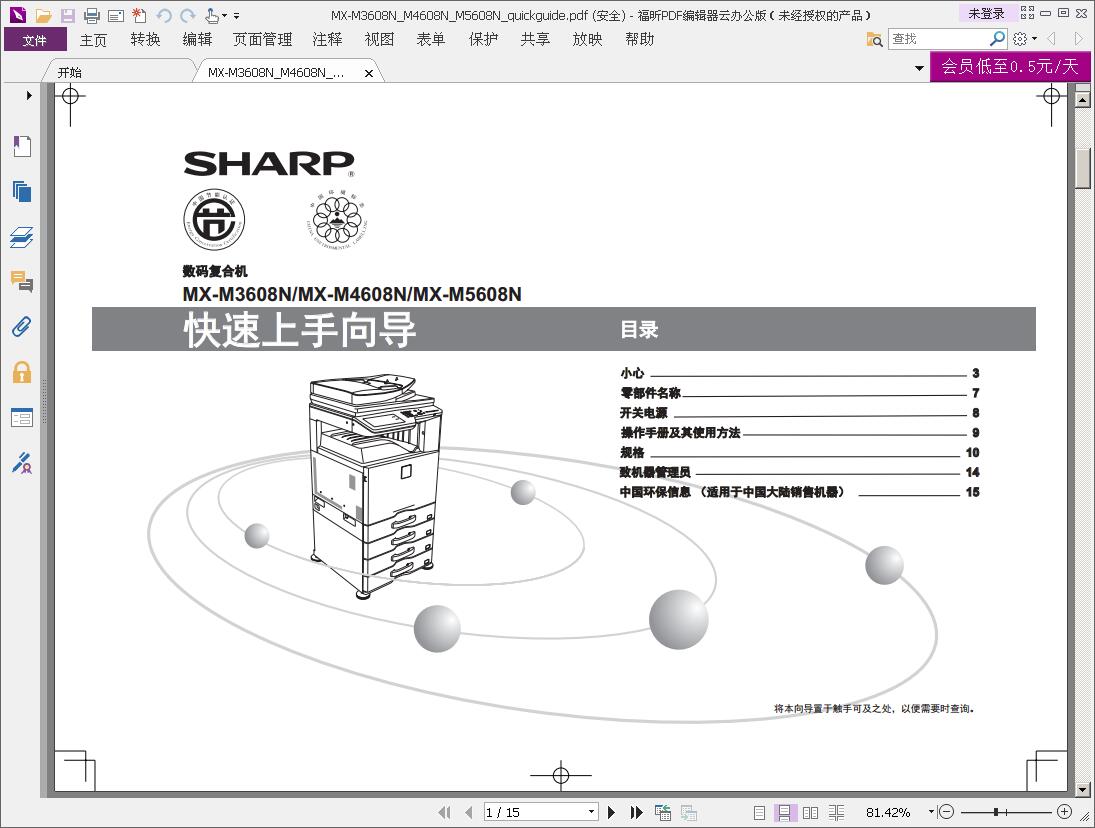The height and width of the screenshot is (828, 1095).
Task: Open the 文件 menu
Action: click(x=35, y=40)
